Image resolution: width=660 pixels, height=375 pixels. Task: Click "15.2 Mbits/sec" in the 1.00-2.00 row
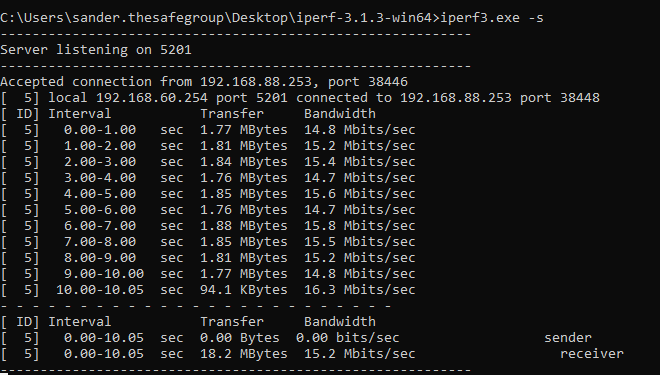(360, 146)
